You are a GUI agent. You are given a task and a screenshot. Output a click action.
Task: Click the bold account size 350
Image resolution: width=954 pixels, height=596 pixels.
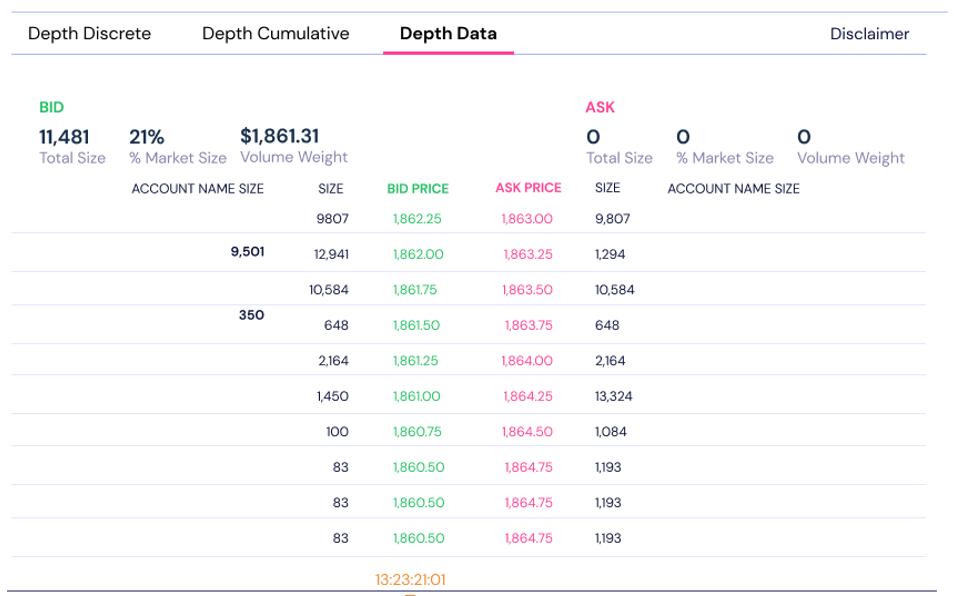[x=251, y=315]
